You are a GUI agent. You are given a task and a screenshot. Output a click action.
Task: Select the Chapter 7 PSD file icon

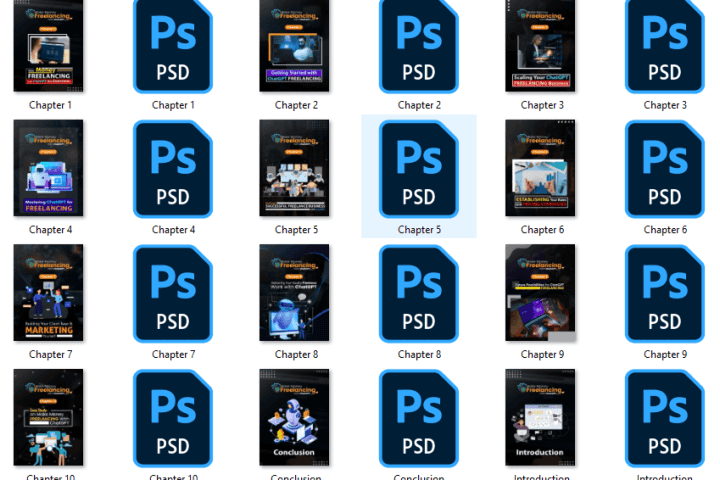(173, 294)
